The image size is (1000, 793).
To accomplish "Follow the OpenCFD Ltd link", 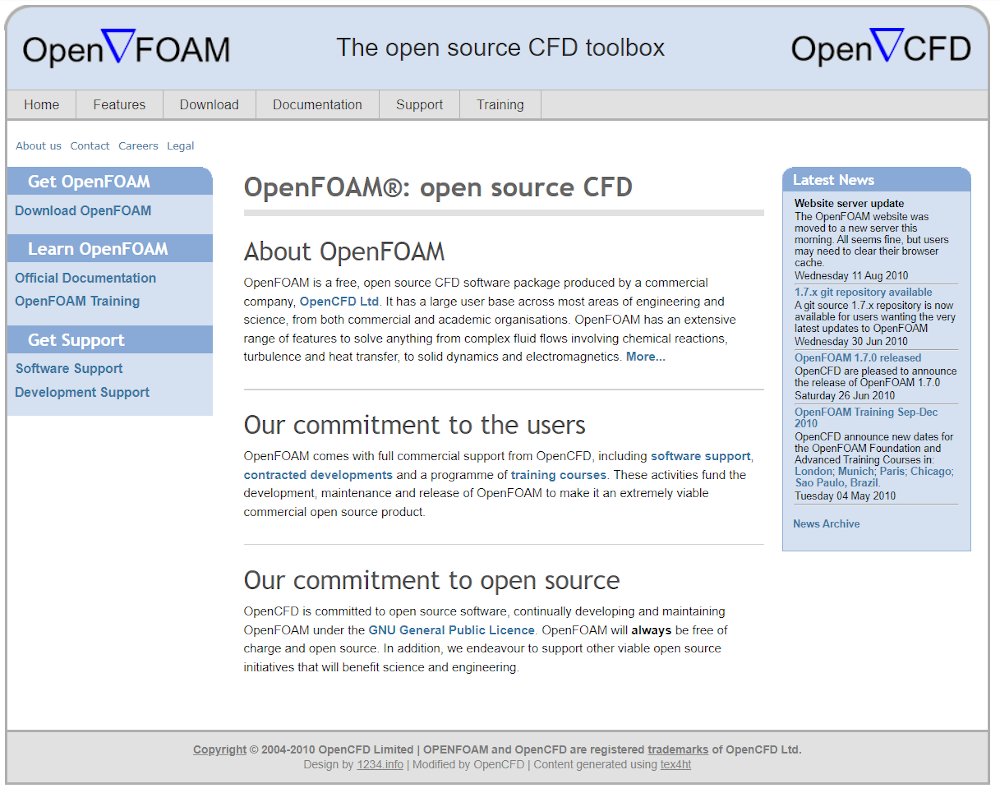I will (339, 301).
